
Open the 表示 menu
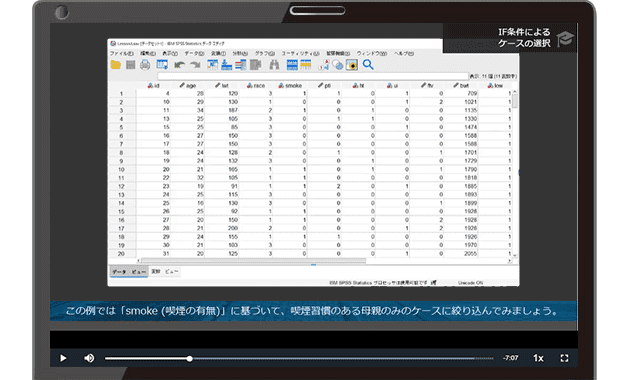170,53
